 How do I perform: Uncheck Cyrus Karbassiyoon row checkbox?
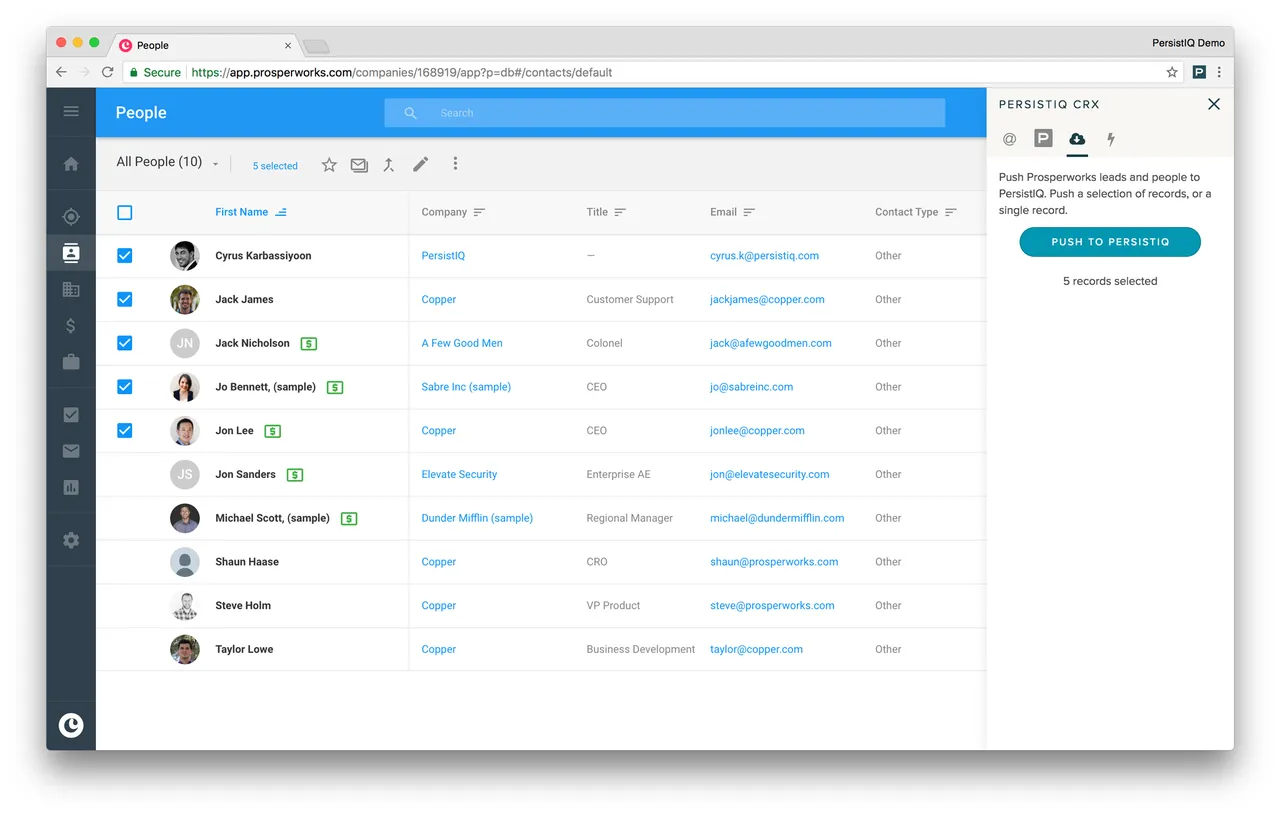124,256
